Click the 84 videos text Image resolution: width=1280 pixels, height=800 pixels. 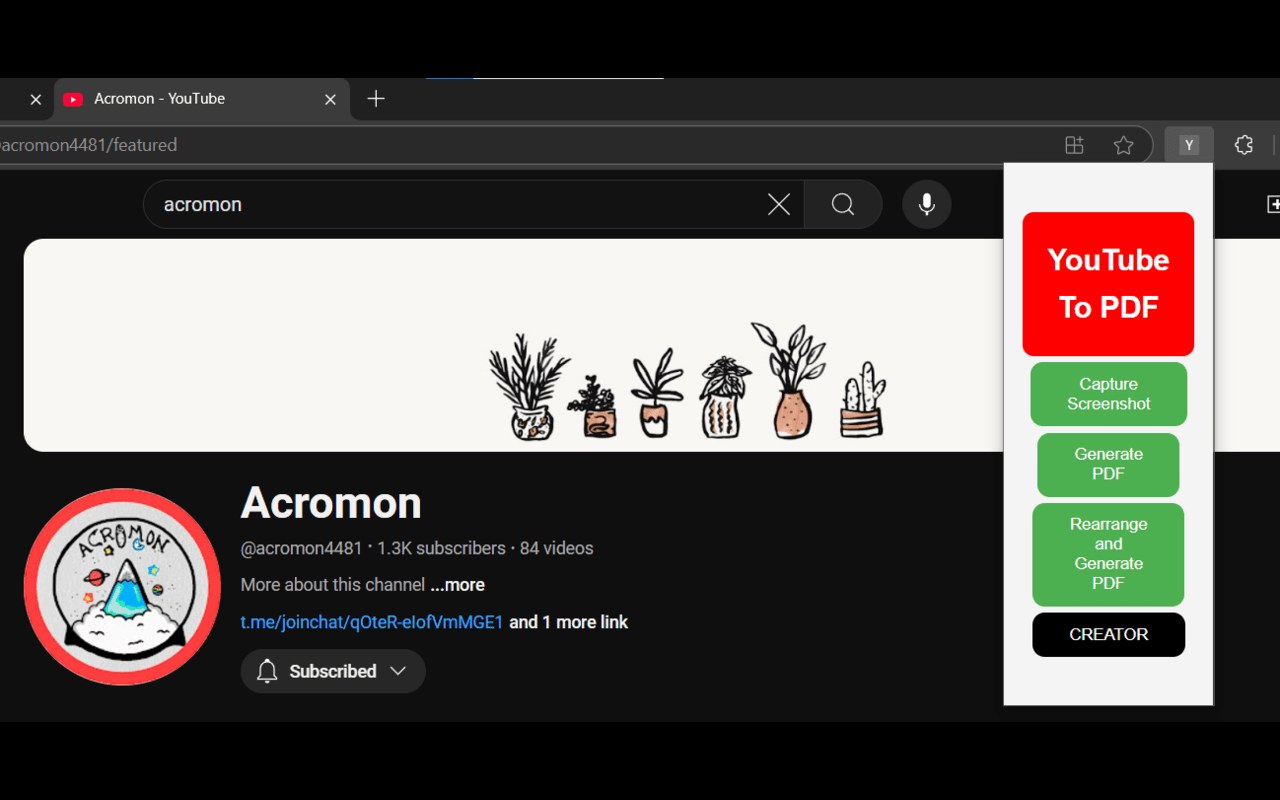(556, 548)
